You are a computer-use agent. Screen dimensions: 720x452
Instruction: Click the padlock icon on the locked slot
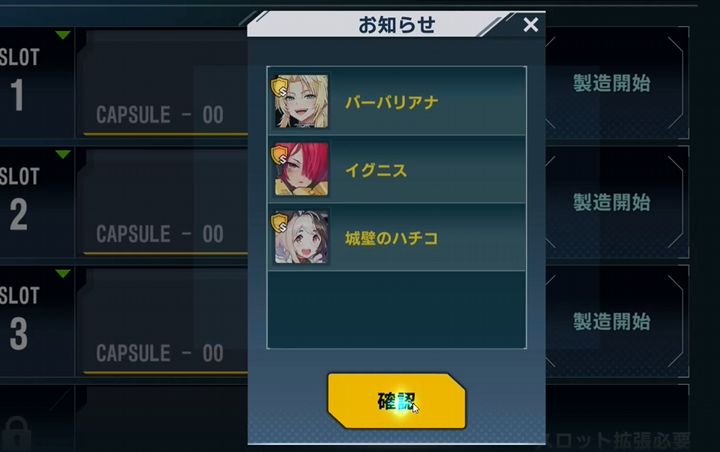click(x=17, y=433)
